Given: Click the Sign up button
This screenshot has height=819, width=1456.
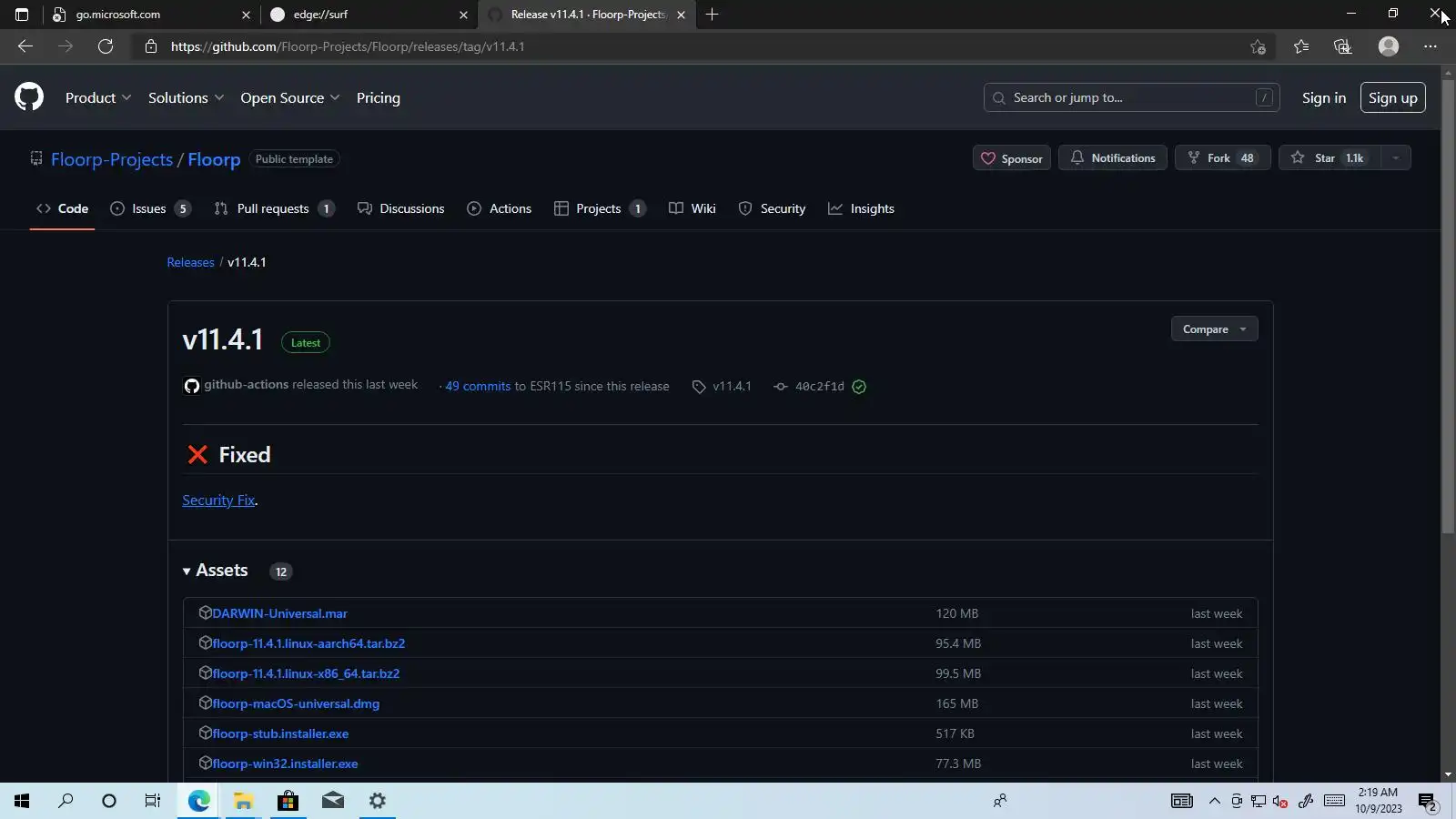Looking at the screenshot, I should click(x=1393, y=97).
